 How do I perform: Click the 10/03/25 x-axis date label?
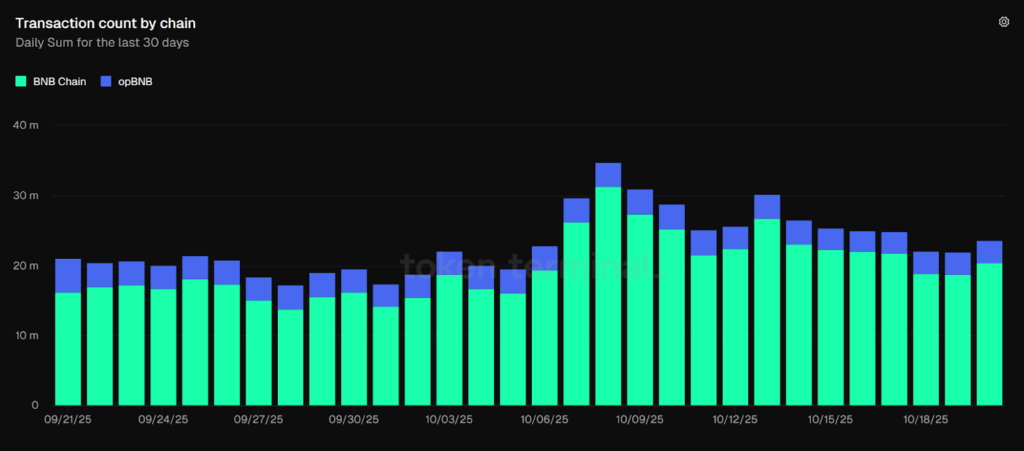(x=449, y=420)
